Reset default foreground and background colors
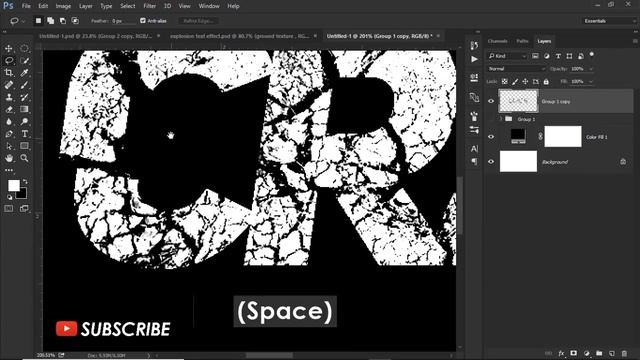This screenshot has height=360, width=640. coord(9,197)
